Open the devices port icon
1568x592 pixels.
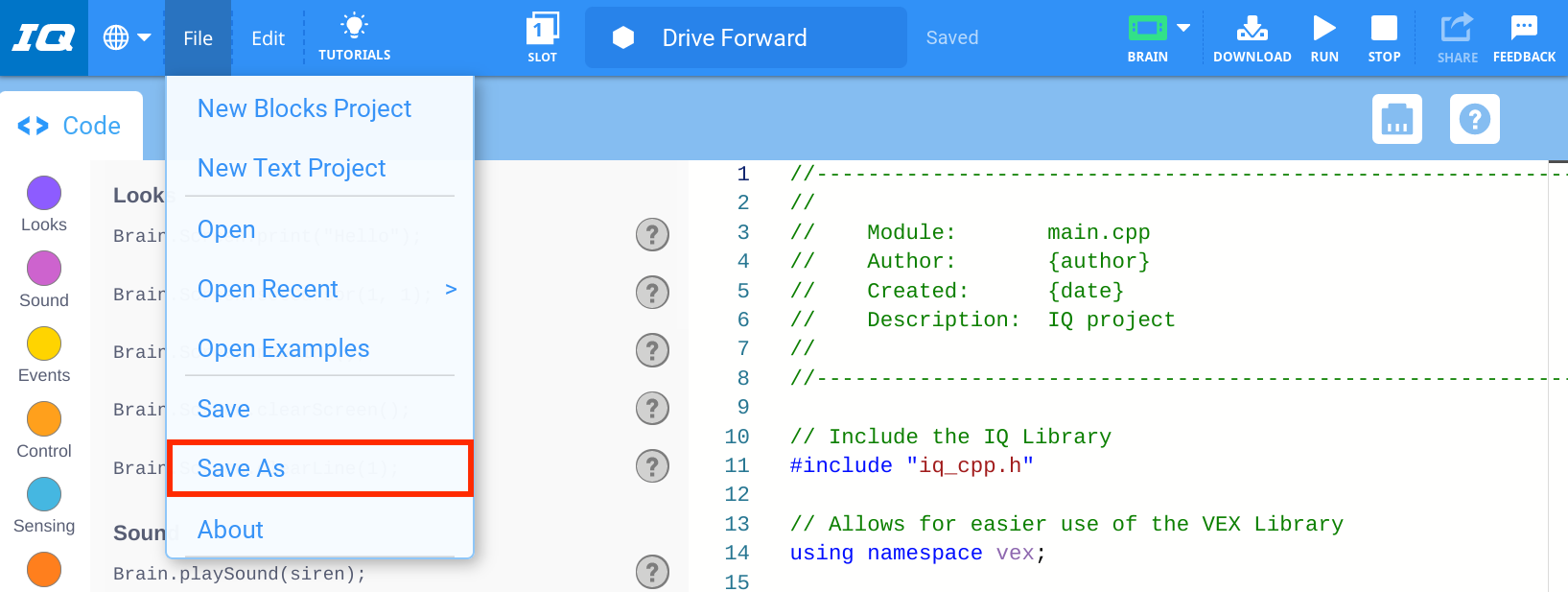coord(1396,119)
